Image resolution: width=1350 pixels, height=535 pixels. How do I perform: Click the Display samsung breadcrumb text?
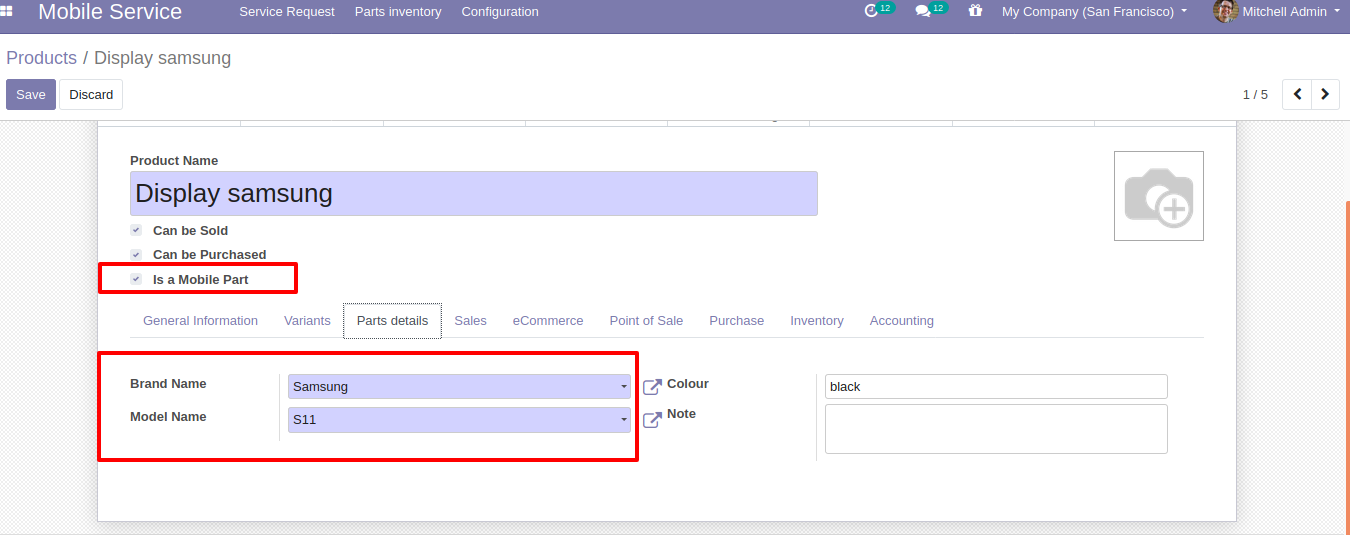162,58
